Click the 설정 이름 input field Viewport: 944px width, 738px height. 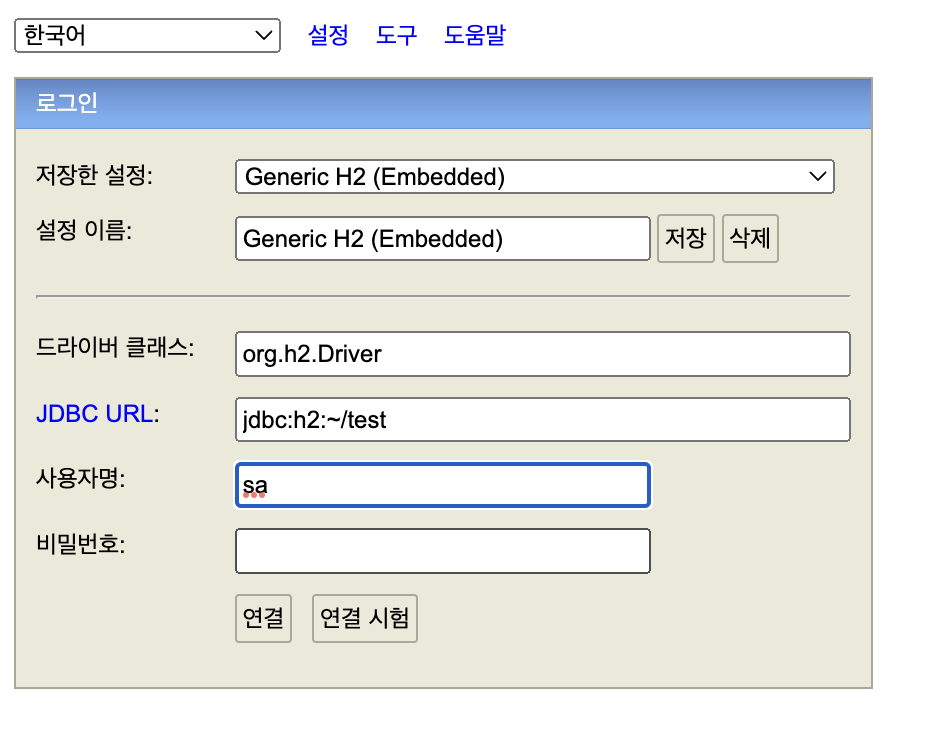[x=442, y=238]
